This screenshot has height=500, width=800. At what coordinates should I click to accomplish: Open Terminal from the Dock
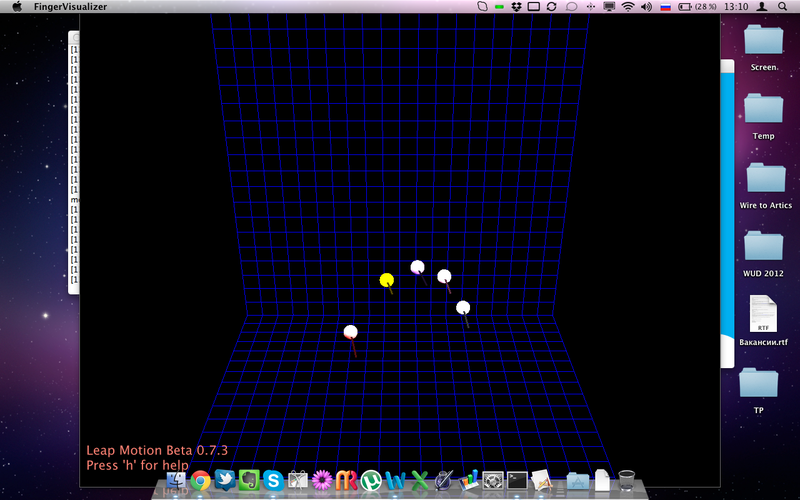coord(517,481)
